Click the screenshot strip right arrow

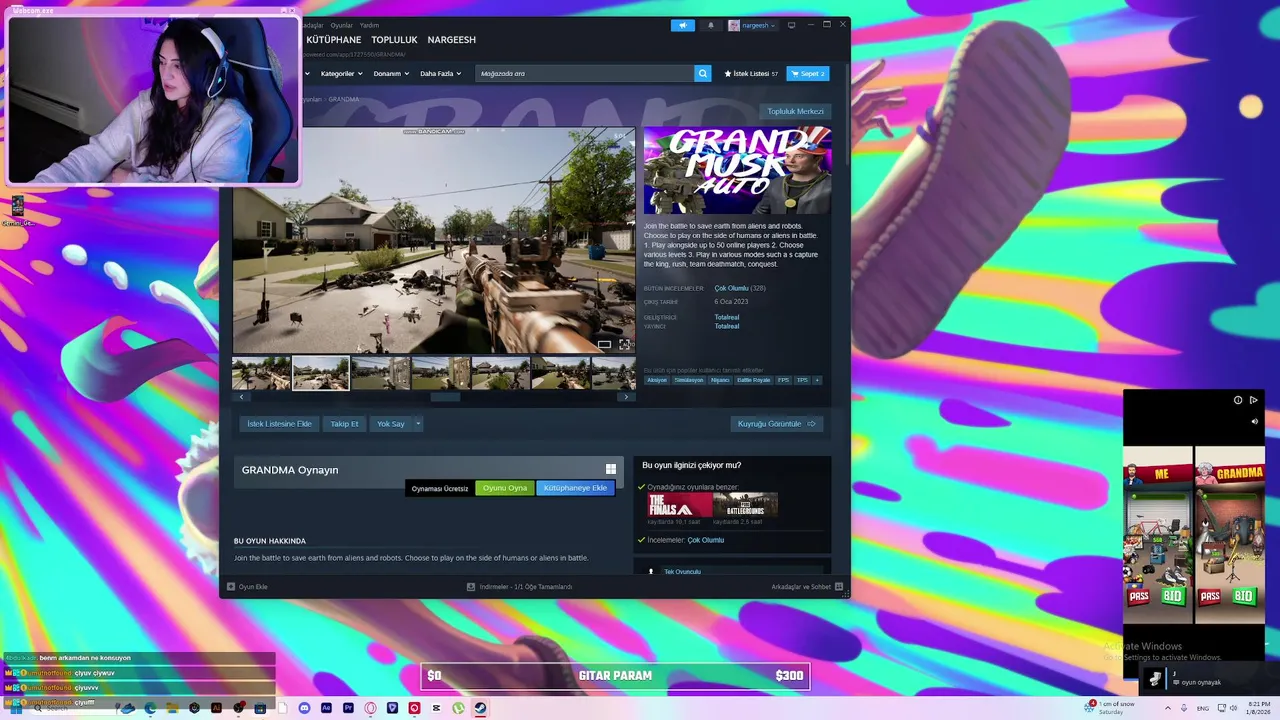pos(626,397)
